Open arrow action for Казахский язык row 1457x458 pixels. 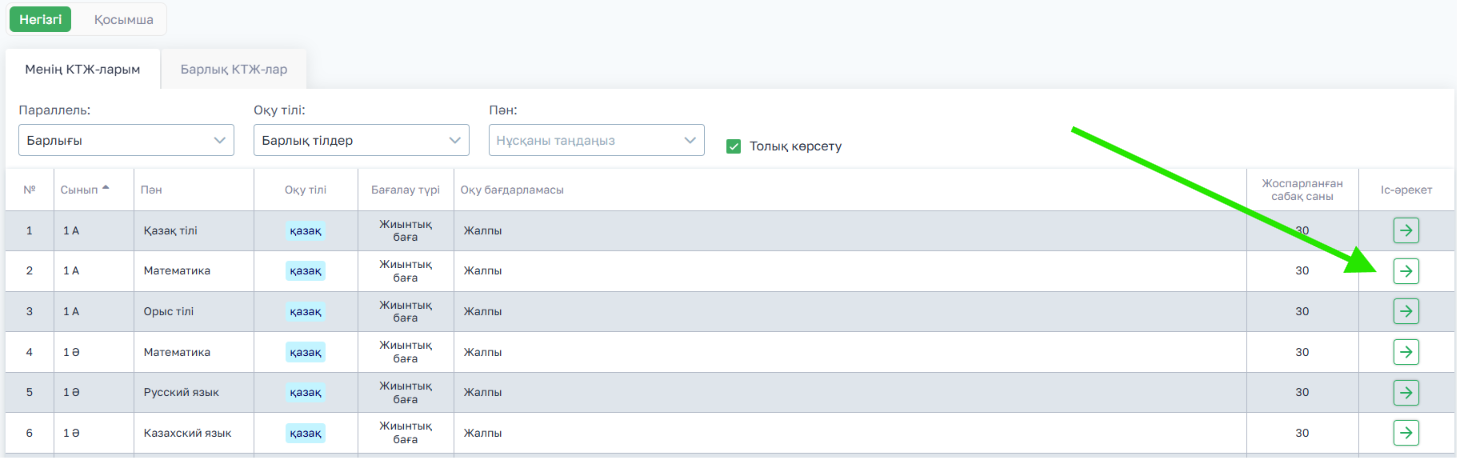[1406, 433]
